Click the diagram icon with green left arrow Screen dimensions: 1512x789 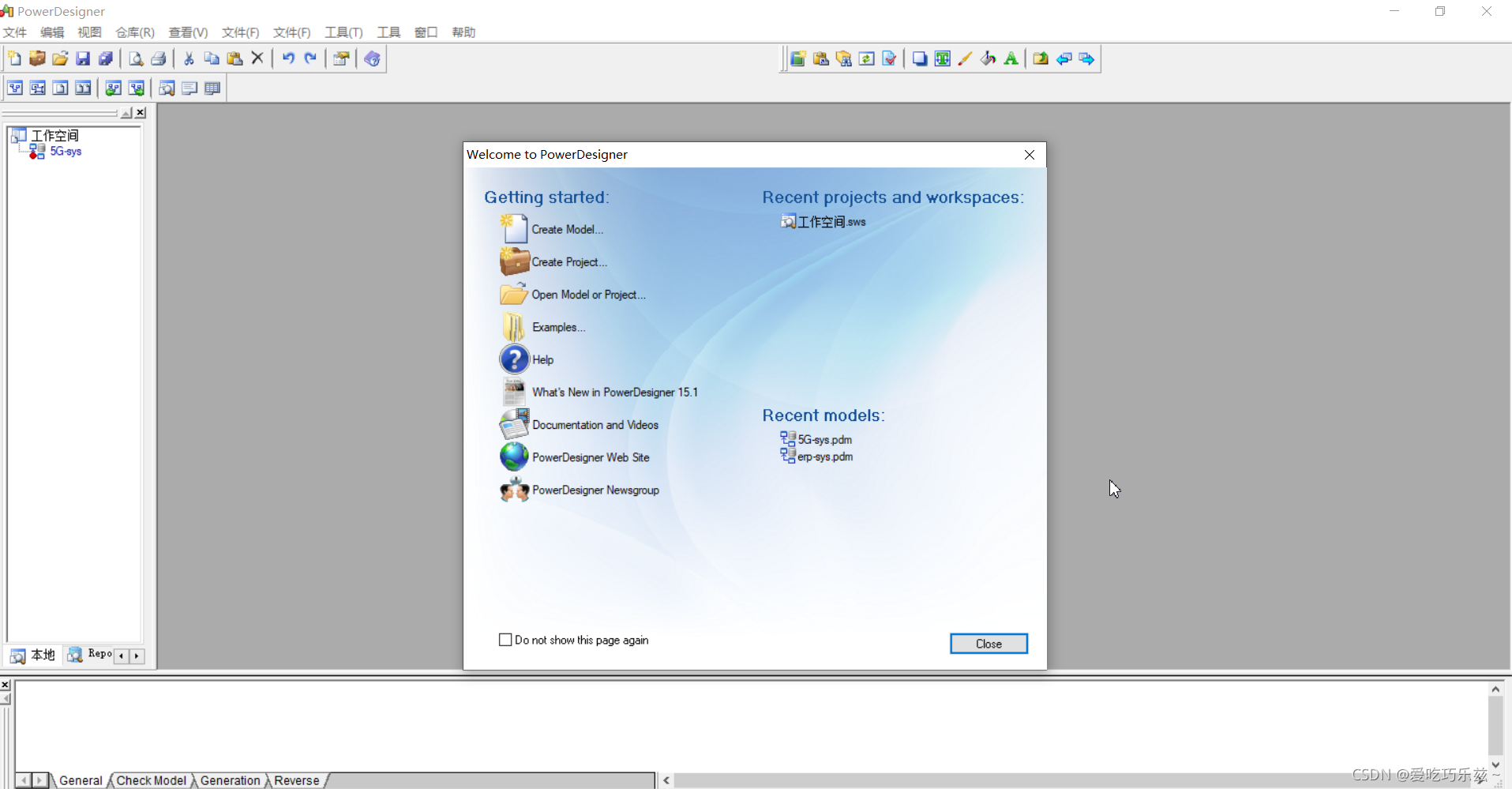click(114, 88)
